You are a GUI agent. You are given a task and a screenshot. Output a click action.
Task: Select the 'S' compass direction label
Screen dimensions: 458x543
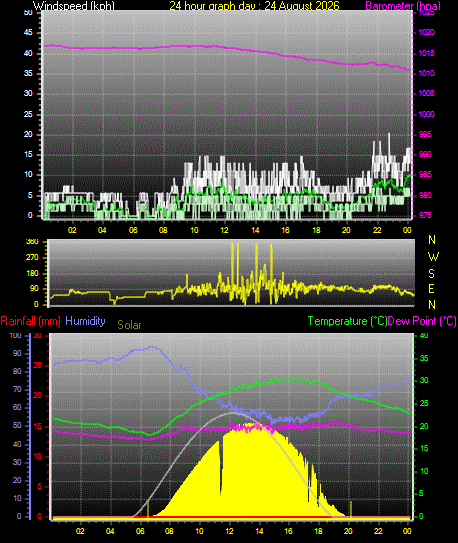[431, 274]
